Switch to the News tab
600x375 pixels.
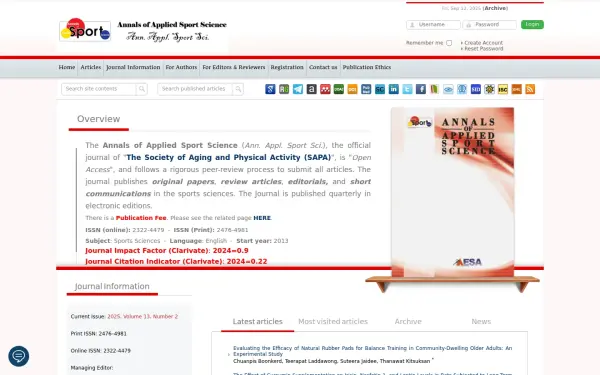[481, 321]
